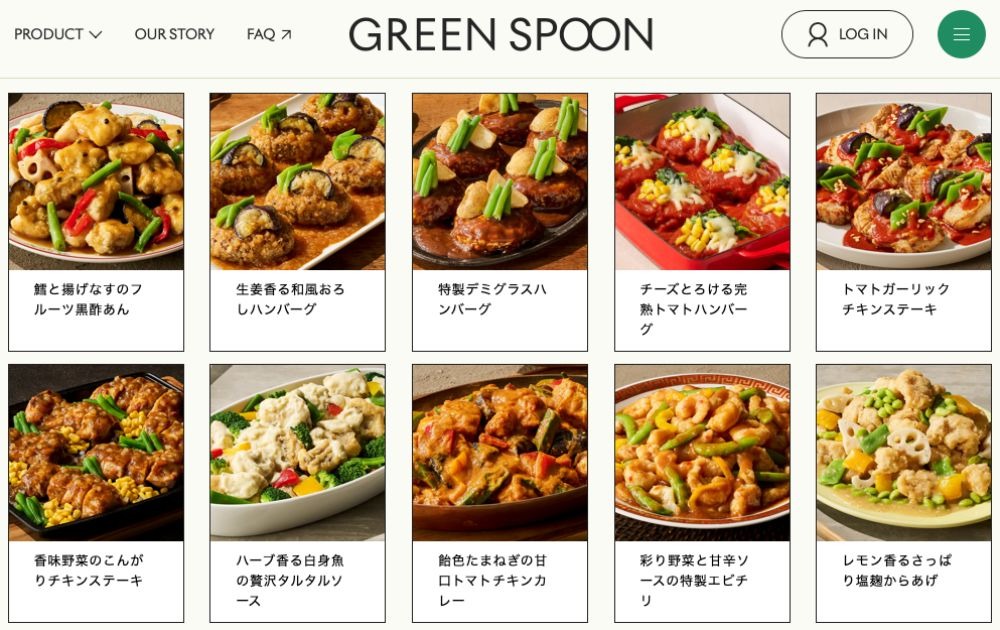This screenshot has width=1000, height=630.
Task: Open the OUR STORY menu item
Action: click(174, 34)
